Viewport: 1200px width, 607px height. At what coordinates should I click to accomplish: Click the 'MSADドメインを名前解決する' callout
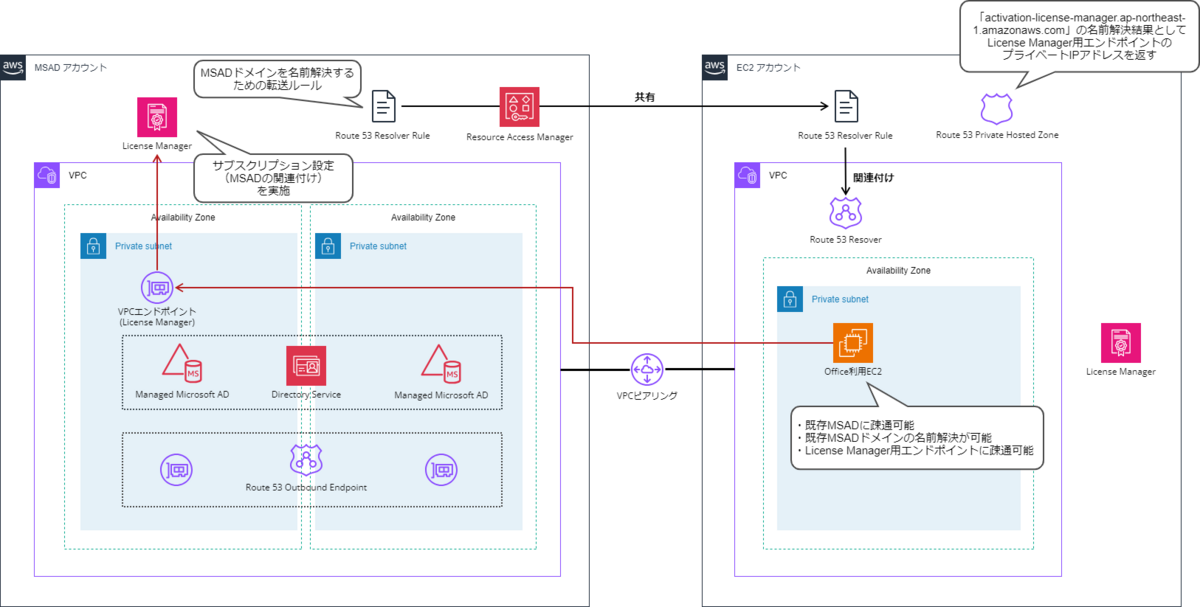pyautogui.click(x=276, y=81)
